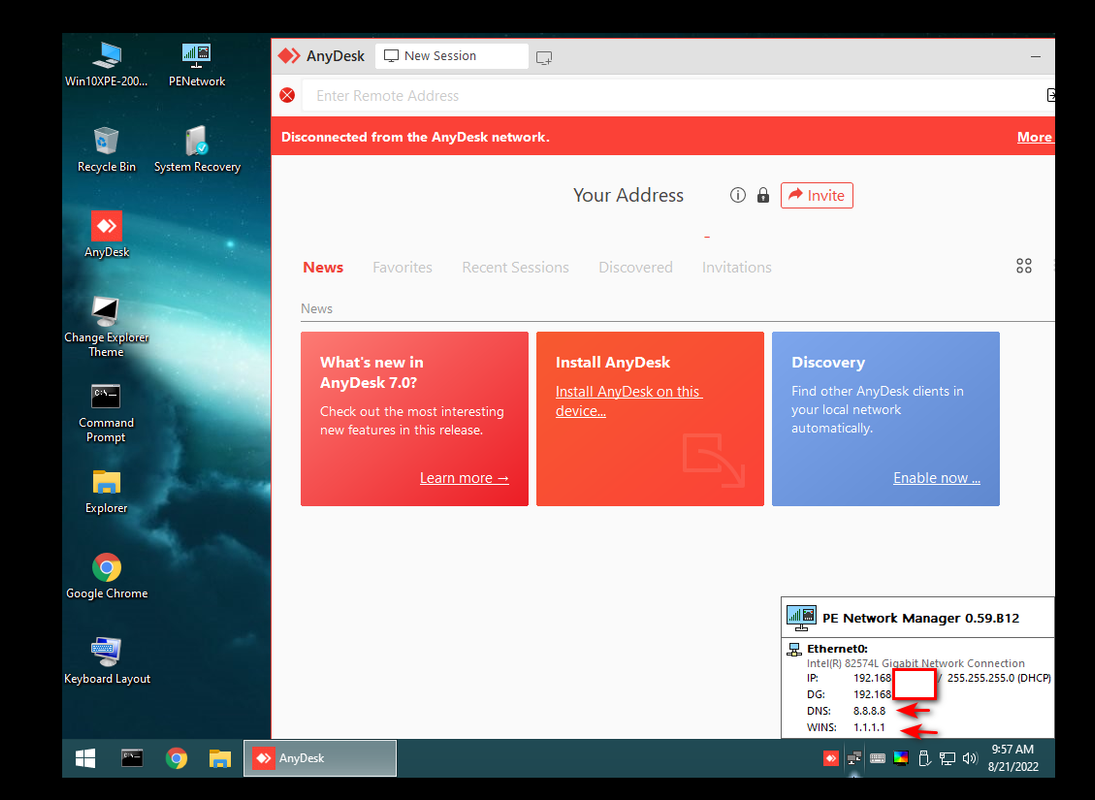This screenshot has height=800, width=1095.
Task: Click the PE Network Manager popup icon
Action: (x=801, y=618)
